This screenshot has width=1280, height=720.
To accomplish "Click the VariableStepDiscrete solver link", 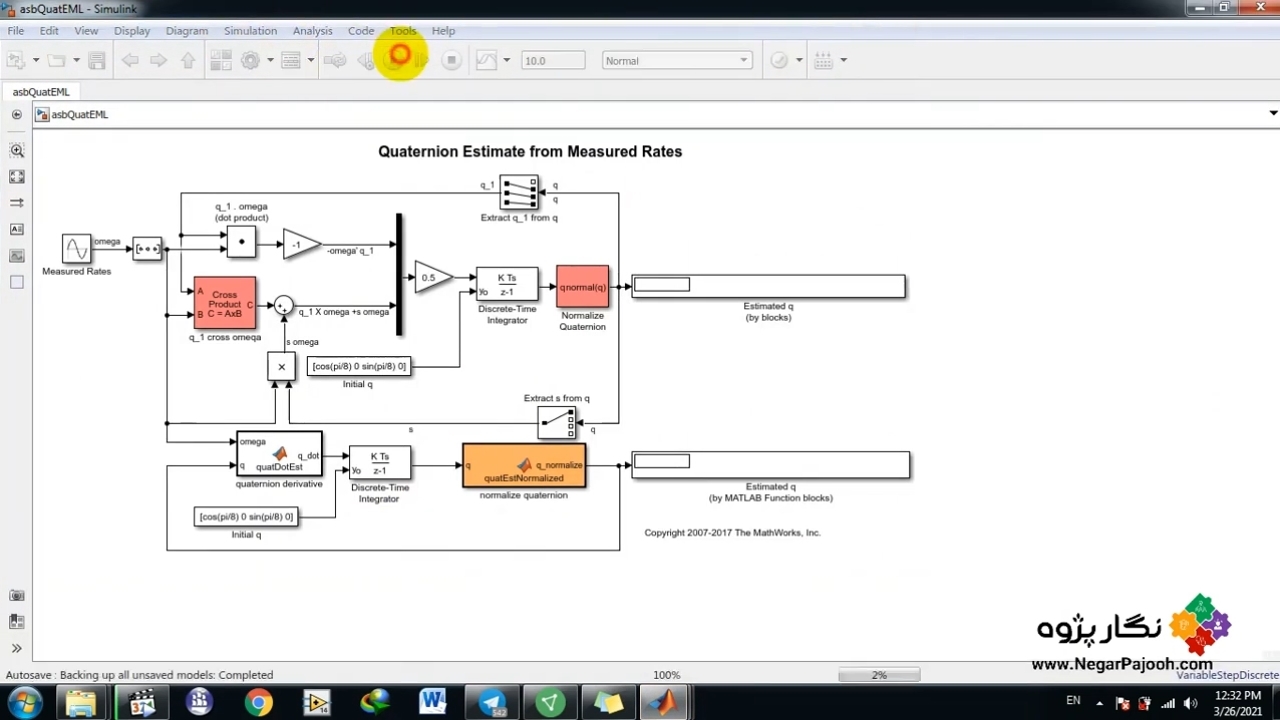I will [1227, 675].
